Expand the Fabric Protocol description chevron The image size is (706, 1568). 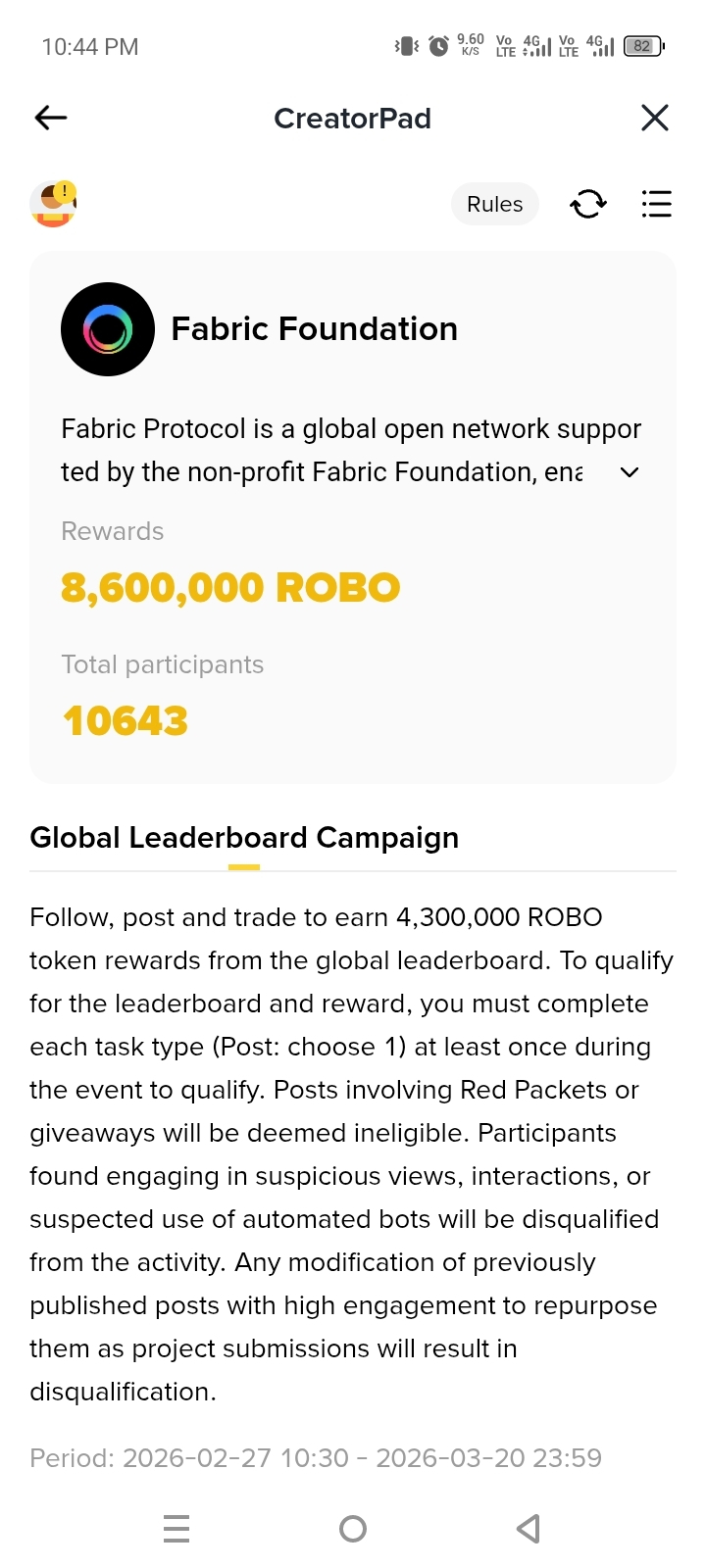[x=630, y=472]
